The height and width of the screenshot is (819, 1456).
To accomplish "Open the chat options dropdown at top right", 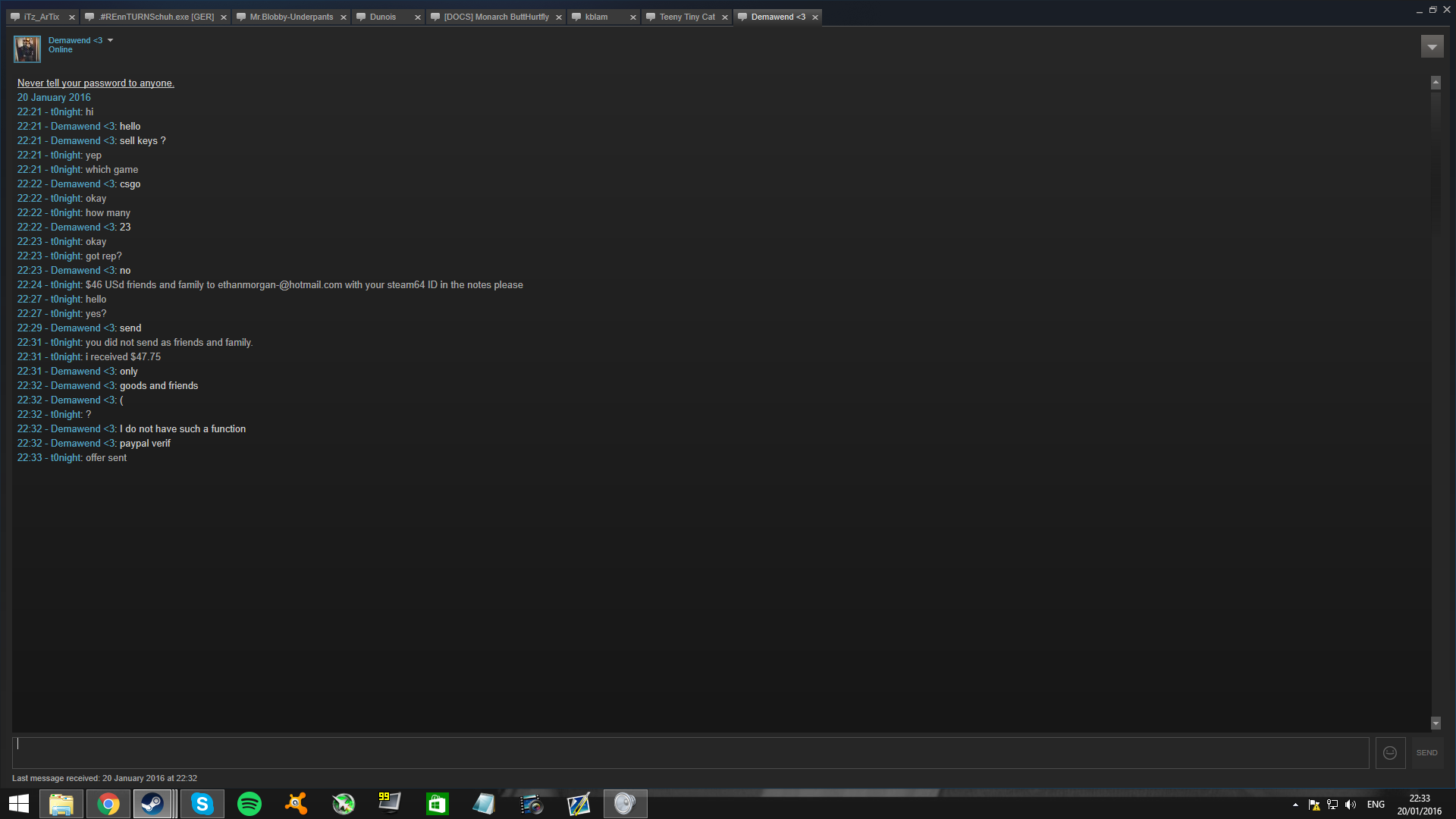I will 1432,47.
